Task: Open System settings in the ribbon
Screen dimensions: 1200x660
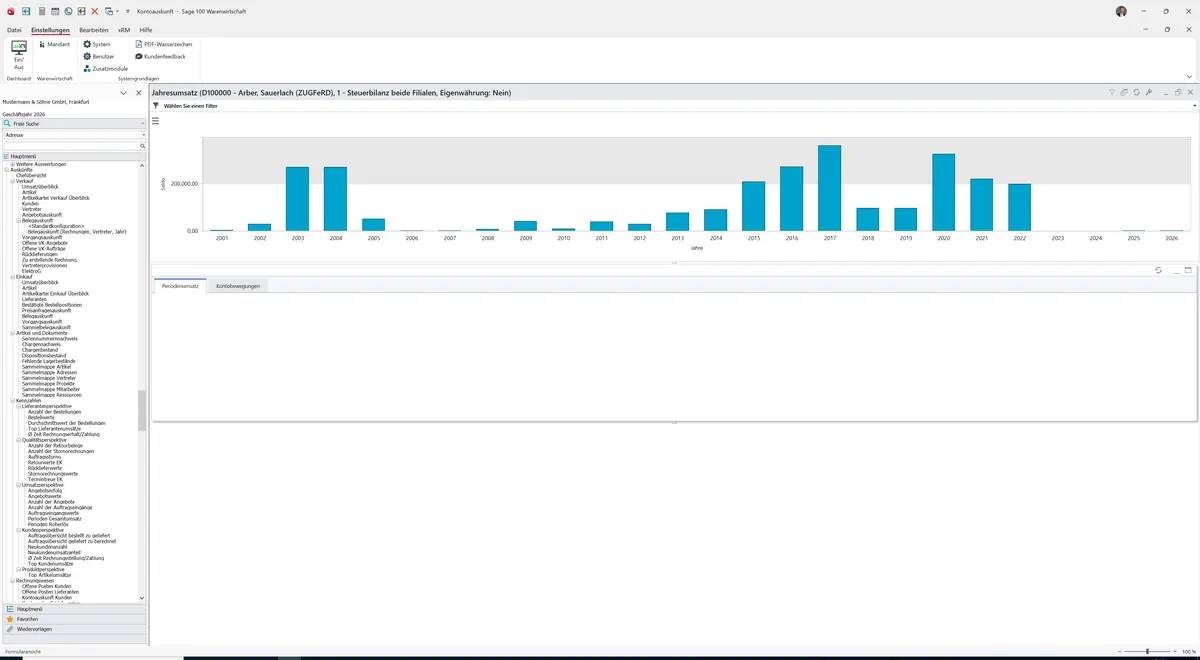Action: coord(97,45)
